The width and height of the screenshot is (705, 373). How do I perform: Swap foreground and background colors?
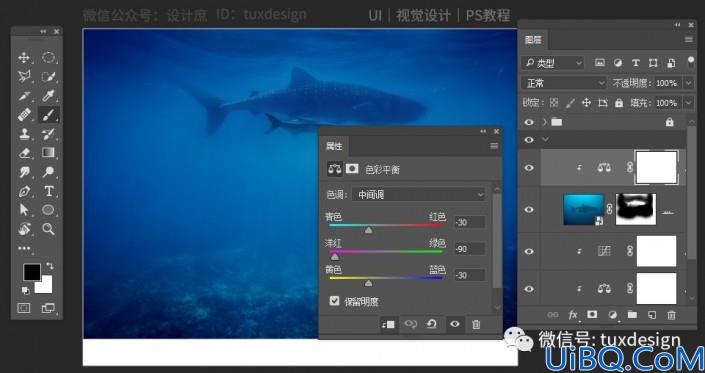(49, 266)
